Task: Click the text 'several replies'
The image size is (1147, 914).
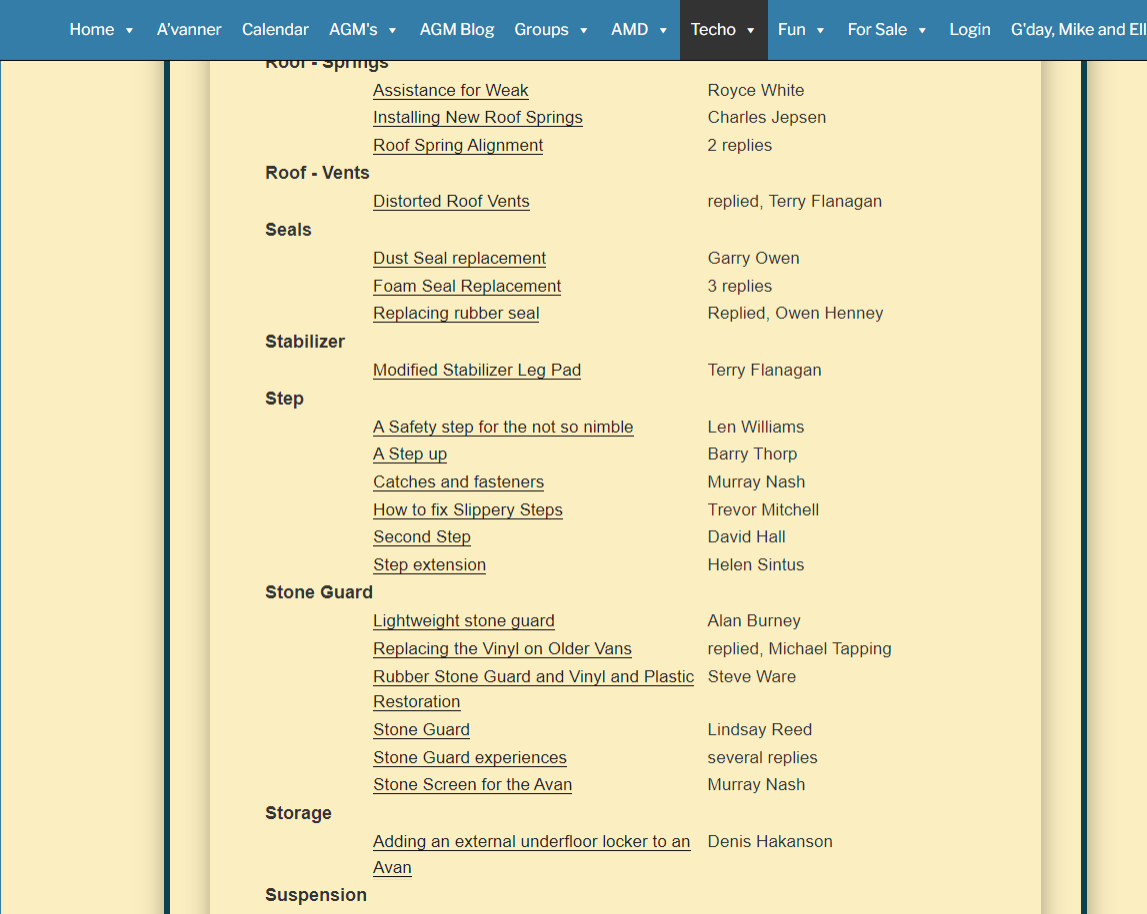Action: click(x=762, y=757)
